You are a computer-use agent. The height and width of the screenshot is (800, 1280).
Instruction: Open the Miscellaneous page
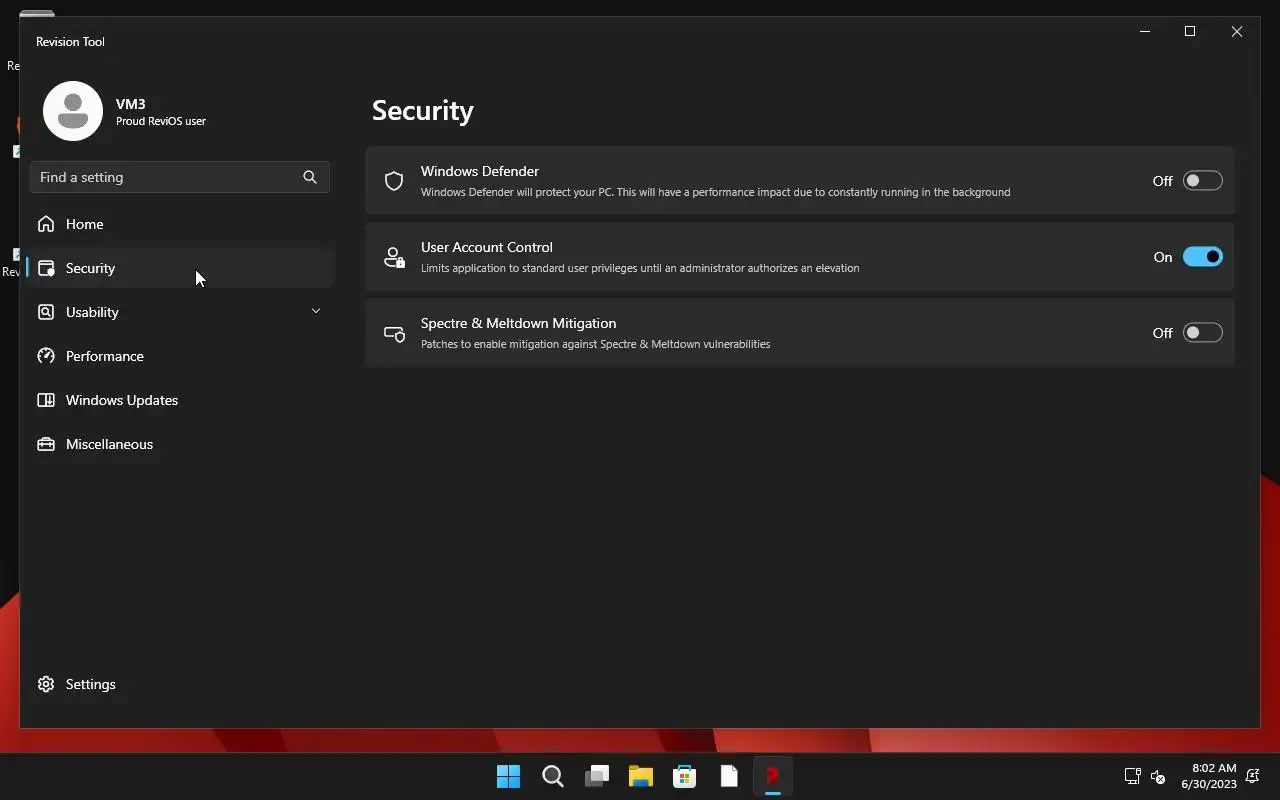pyautogui.click(x=180, y=444)
